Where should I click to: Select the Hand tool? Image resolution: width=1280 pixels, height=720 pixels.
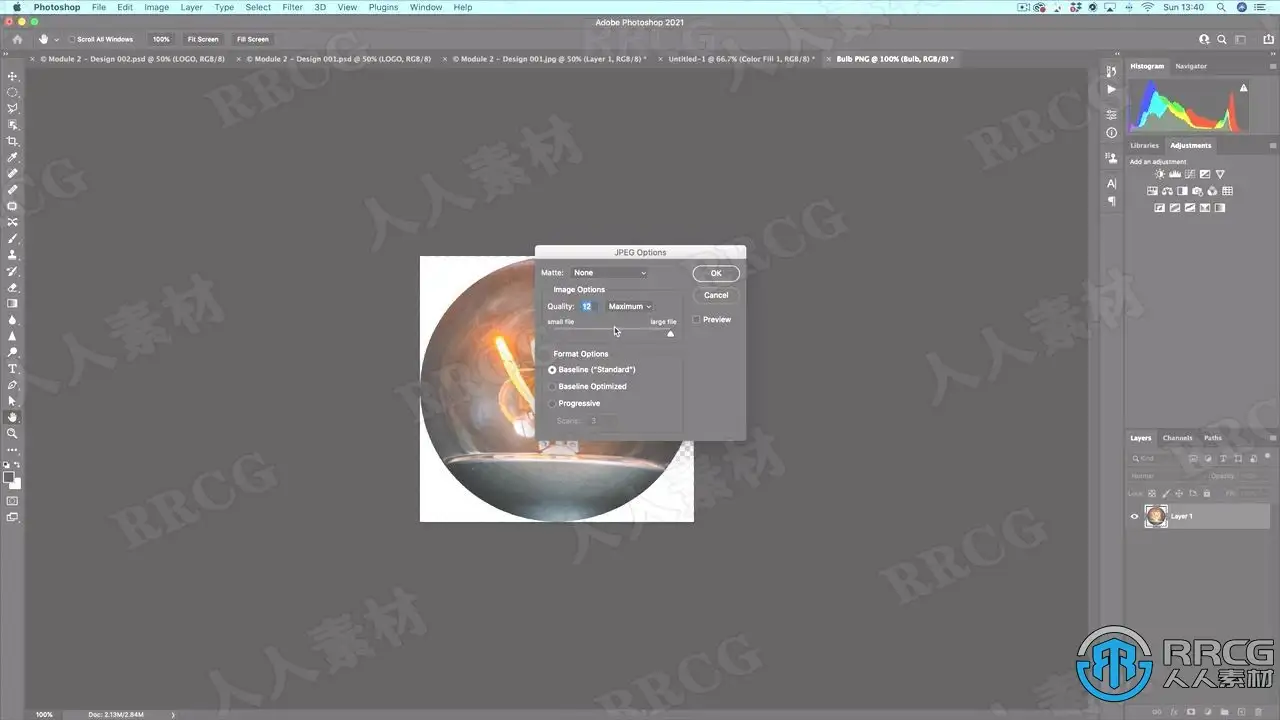(x=13, y=417)
